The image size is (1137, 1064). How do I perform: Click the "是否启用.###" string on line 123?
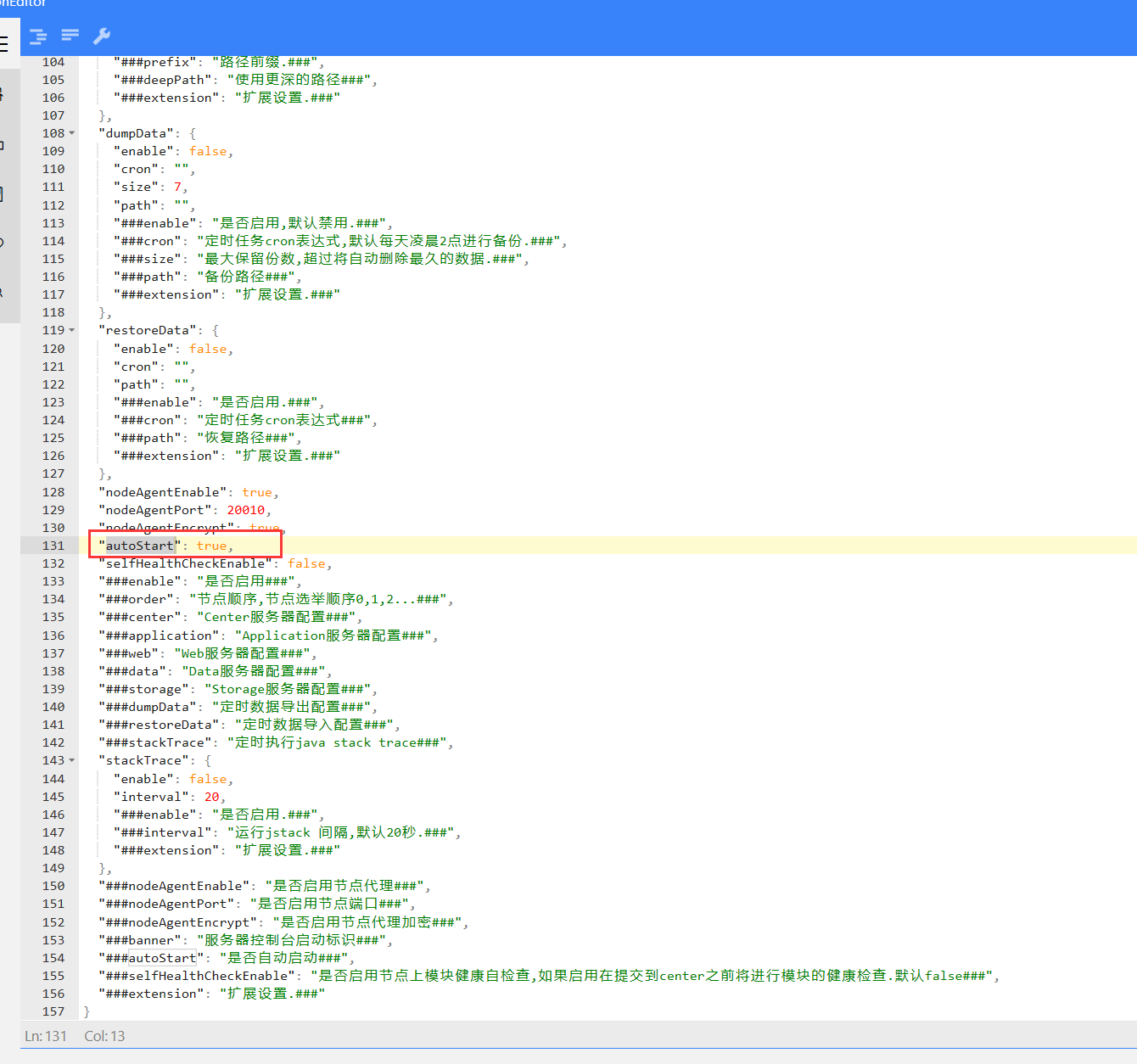tap(265, 402)
